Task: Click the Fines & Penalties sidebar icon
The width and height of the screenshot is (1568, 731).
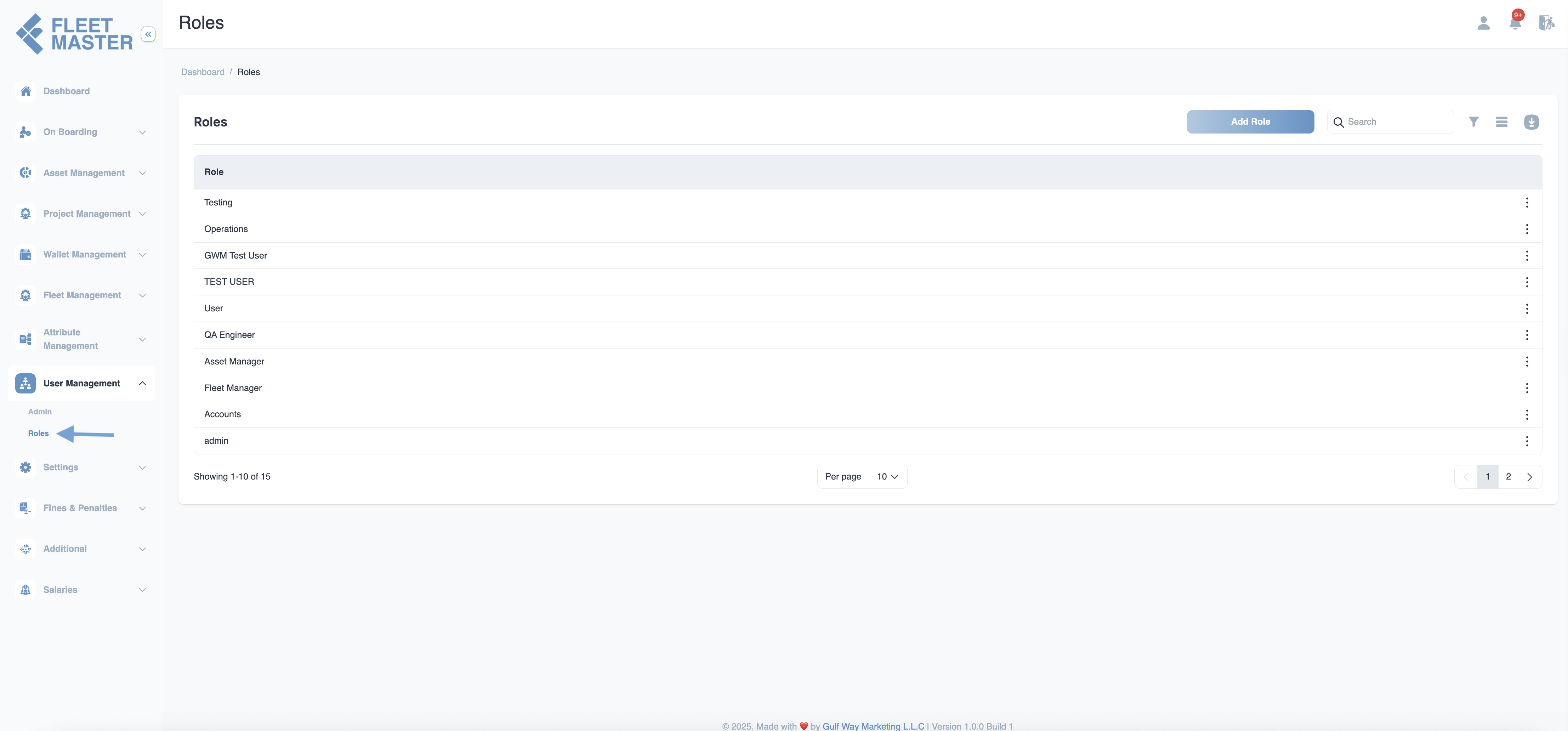Action: (25, 508)
